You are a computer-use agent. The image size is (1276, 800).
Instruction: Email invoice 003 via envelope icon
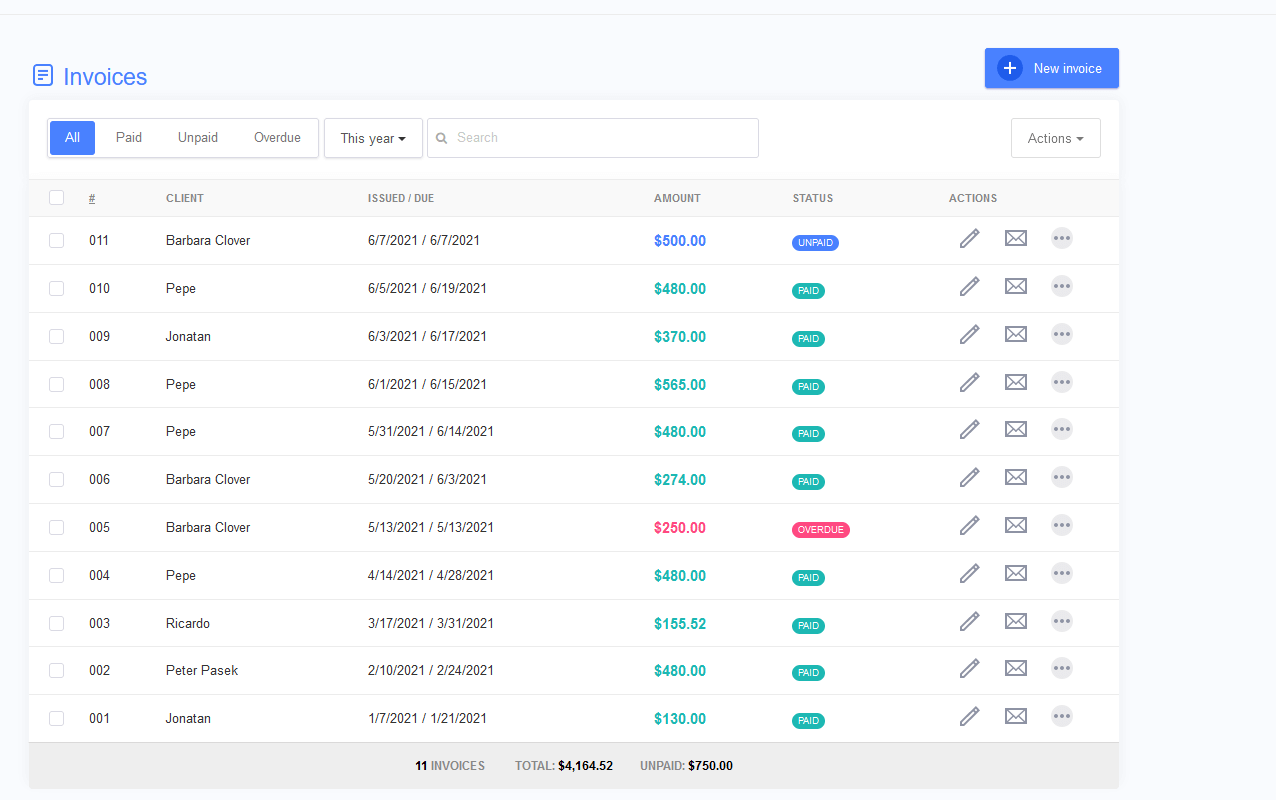(x=1016, y=621)
